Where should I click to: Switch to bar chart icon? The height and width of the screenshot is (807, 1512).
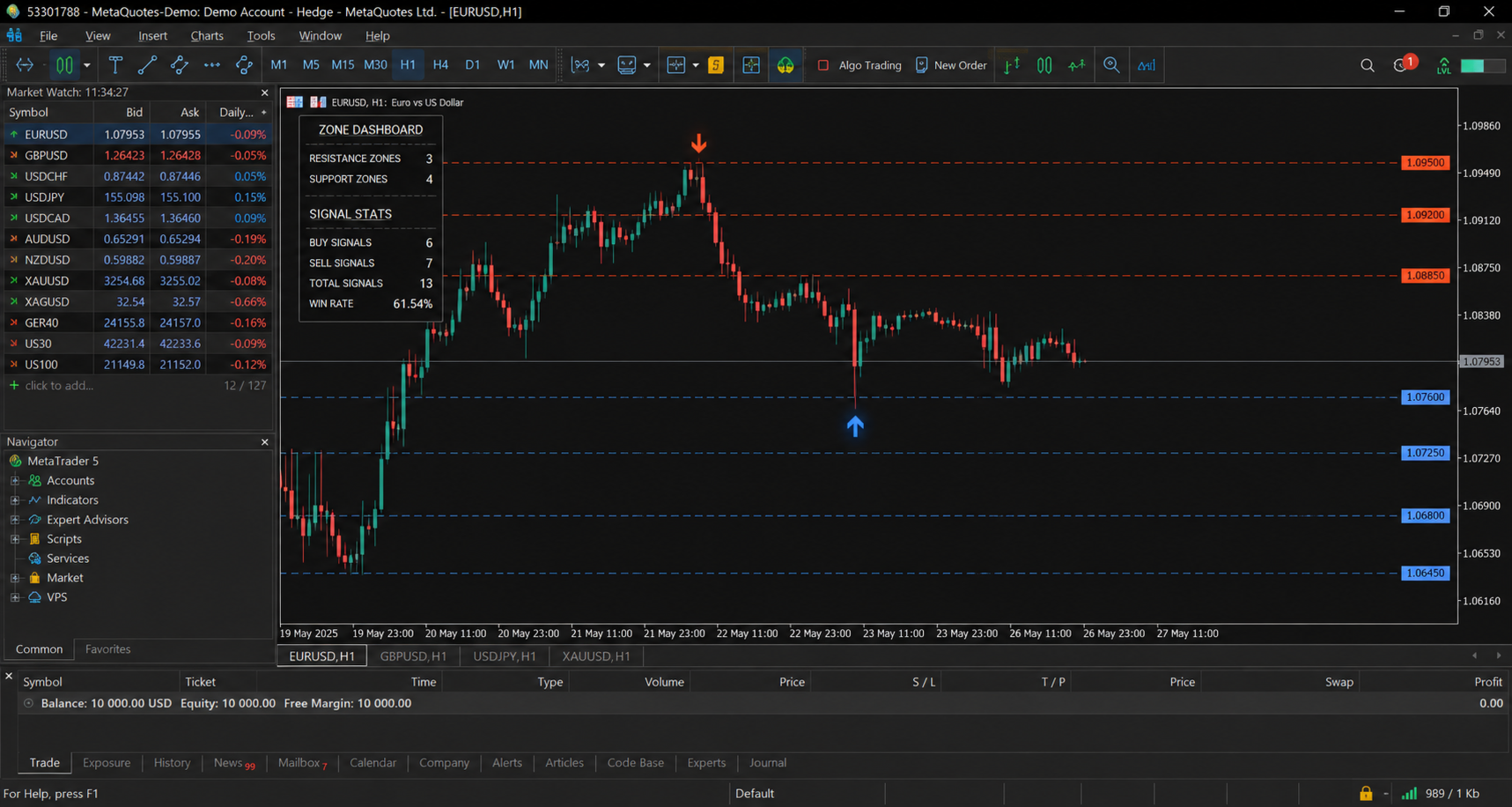pos(1013,65)
